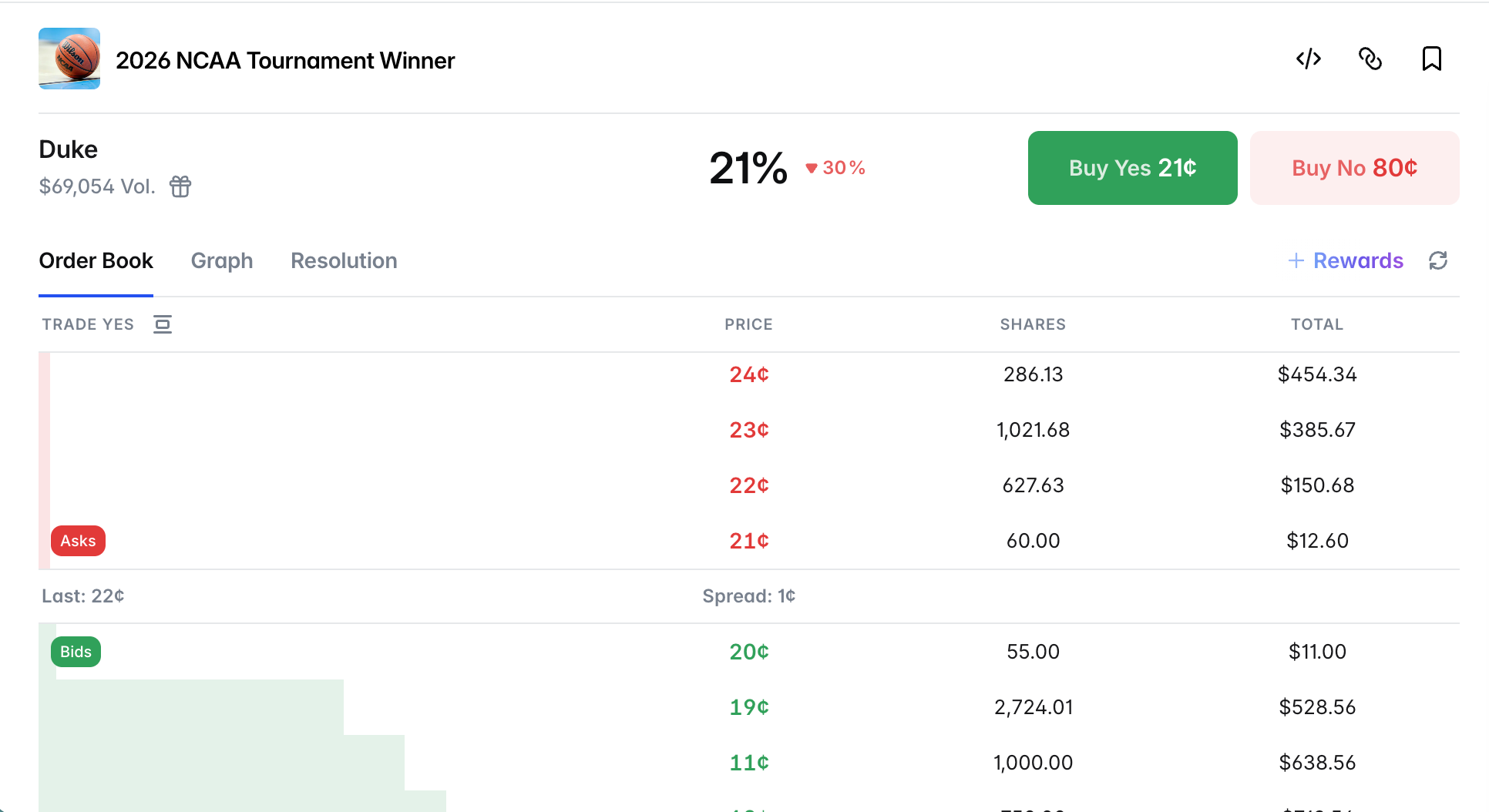Image resolution: width=1489 pixels, height=812 pixels.
Task: Click the order book depth icon near TRADE YES
Action: click(x=162, y=324)
